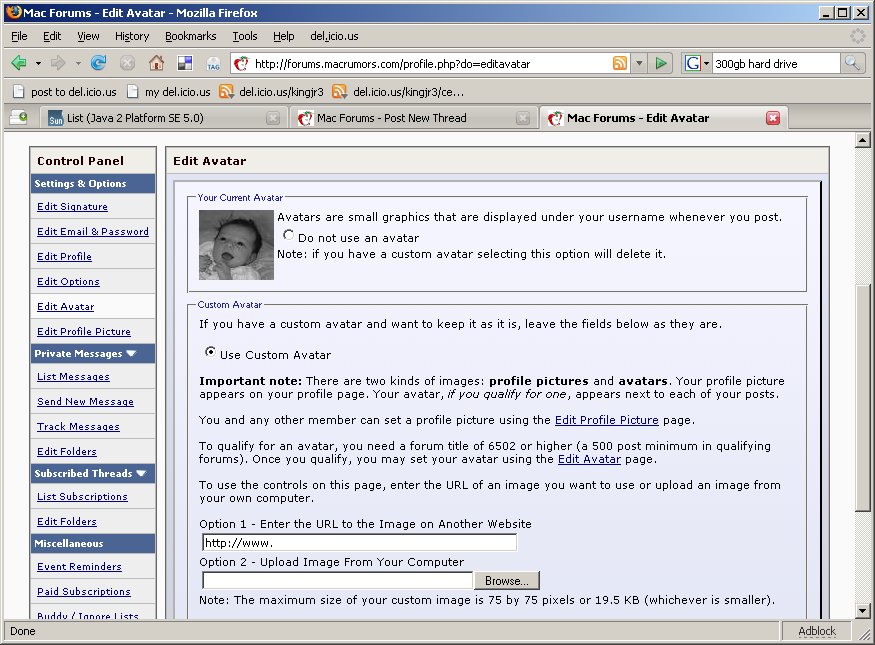Collapse the Private Messages section
The height and width of the screenshot is (645, 875).
pyautogui.click(x=132, y=353)
